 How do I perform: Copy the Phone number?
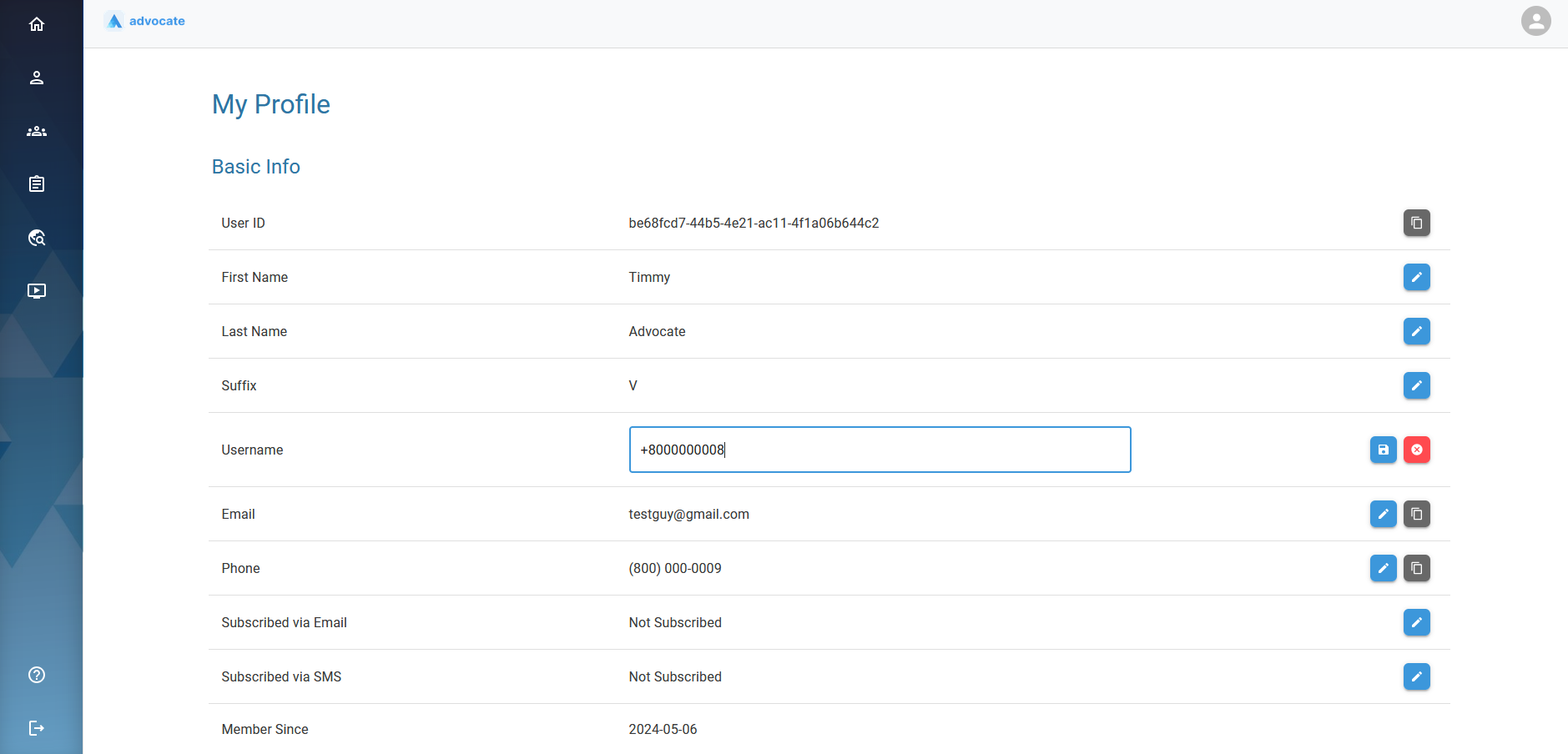click(1416, 568)
